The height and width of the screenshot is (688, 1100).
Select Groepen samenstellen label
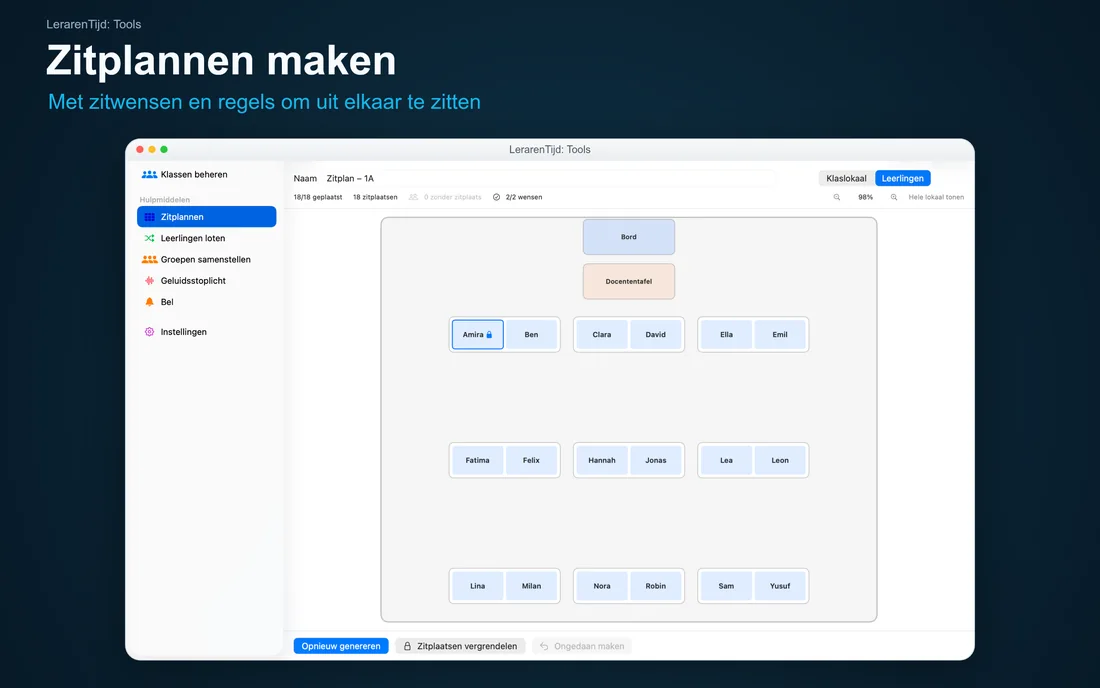[206, 259]
